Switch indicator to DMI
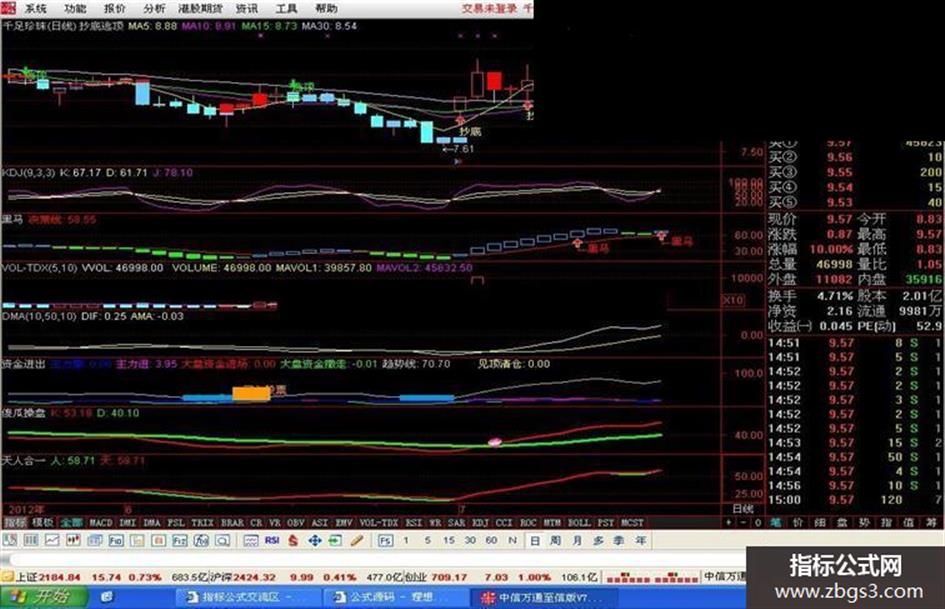Screen dimensions: 945x609 128,522
